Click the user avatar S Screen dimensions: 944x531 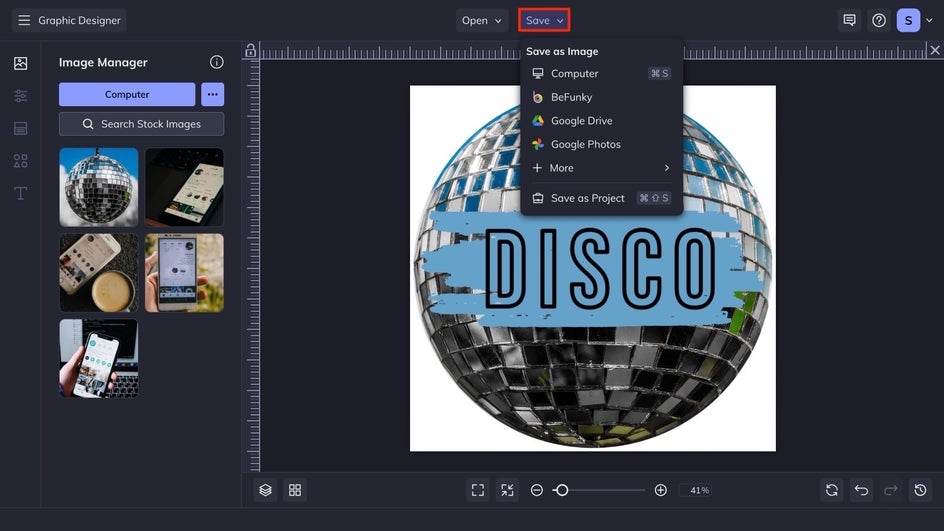click(x=908, y=20)
